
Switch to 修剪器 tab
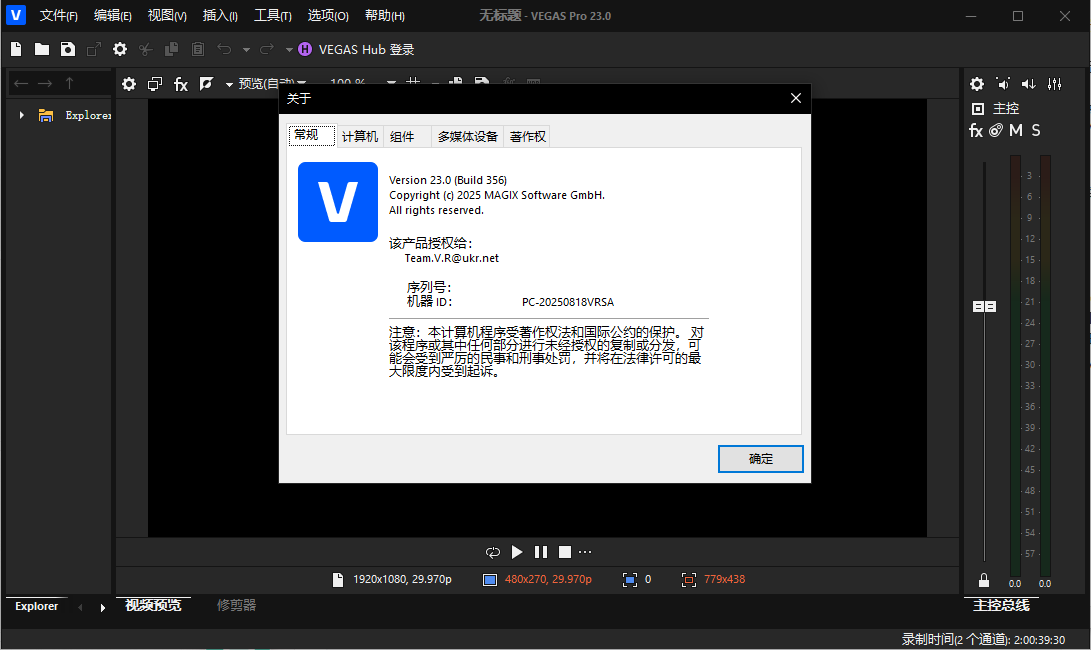point(237,605)
